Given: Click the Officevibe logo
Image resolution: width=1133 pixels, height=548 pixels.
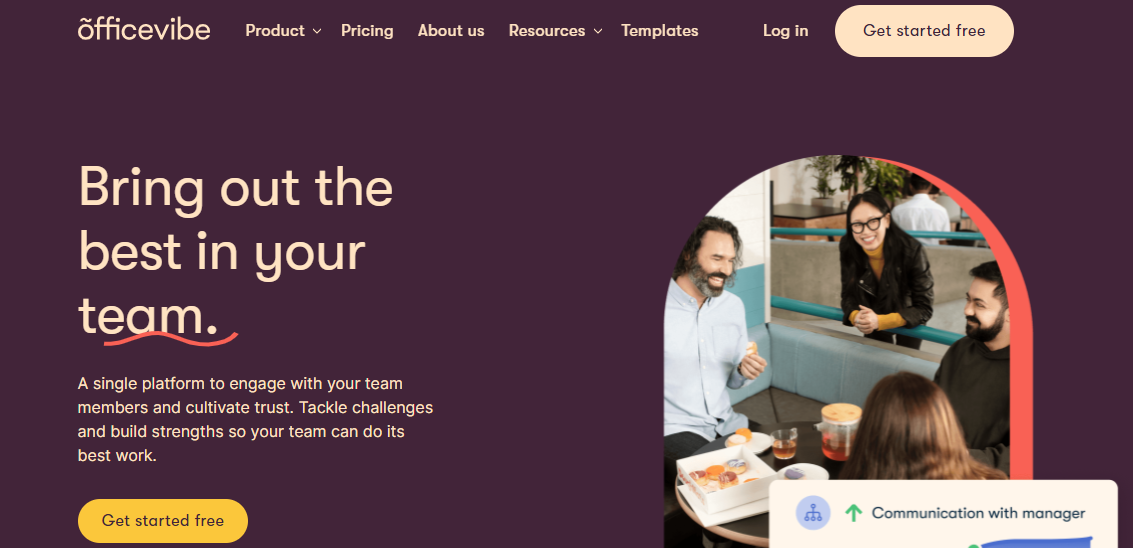Looking at the screenshot, I should (144, 29).
